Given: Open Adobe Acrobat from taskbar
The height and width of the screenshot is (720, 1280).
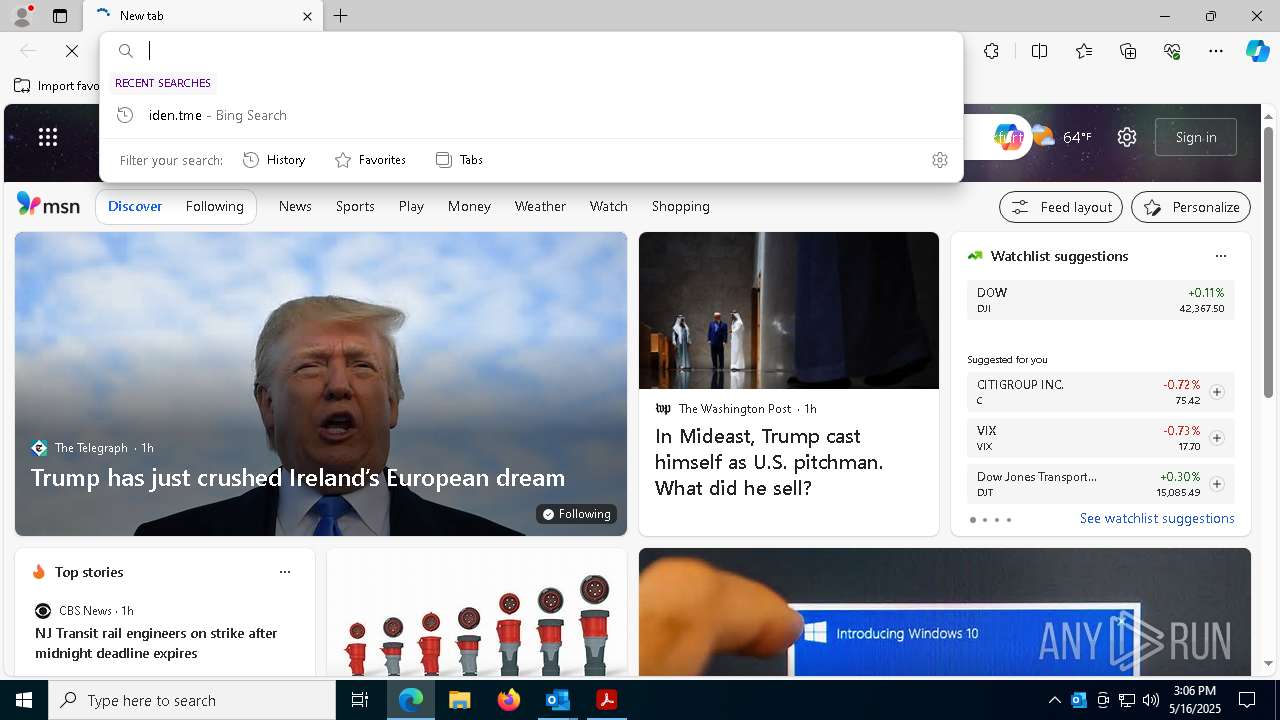Looking at the screenshot, I should pyautogui.click(x=606, y=700).
